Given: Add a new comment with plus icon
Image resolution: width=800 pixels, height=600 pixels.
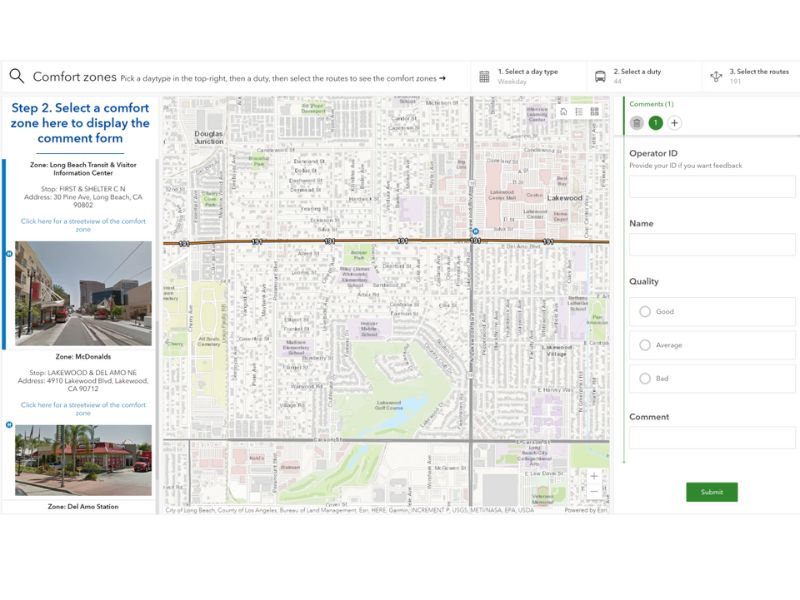Looking at the screenshot, I should pyautogui.click(x=674, y=123).
